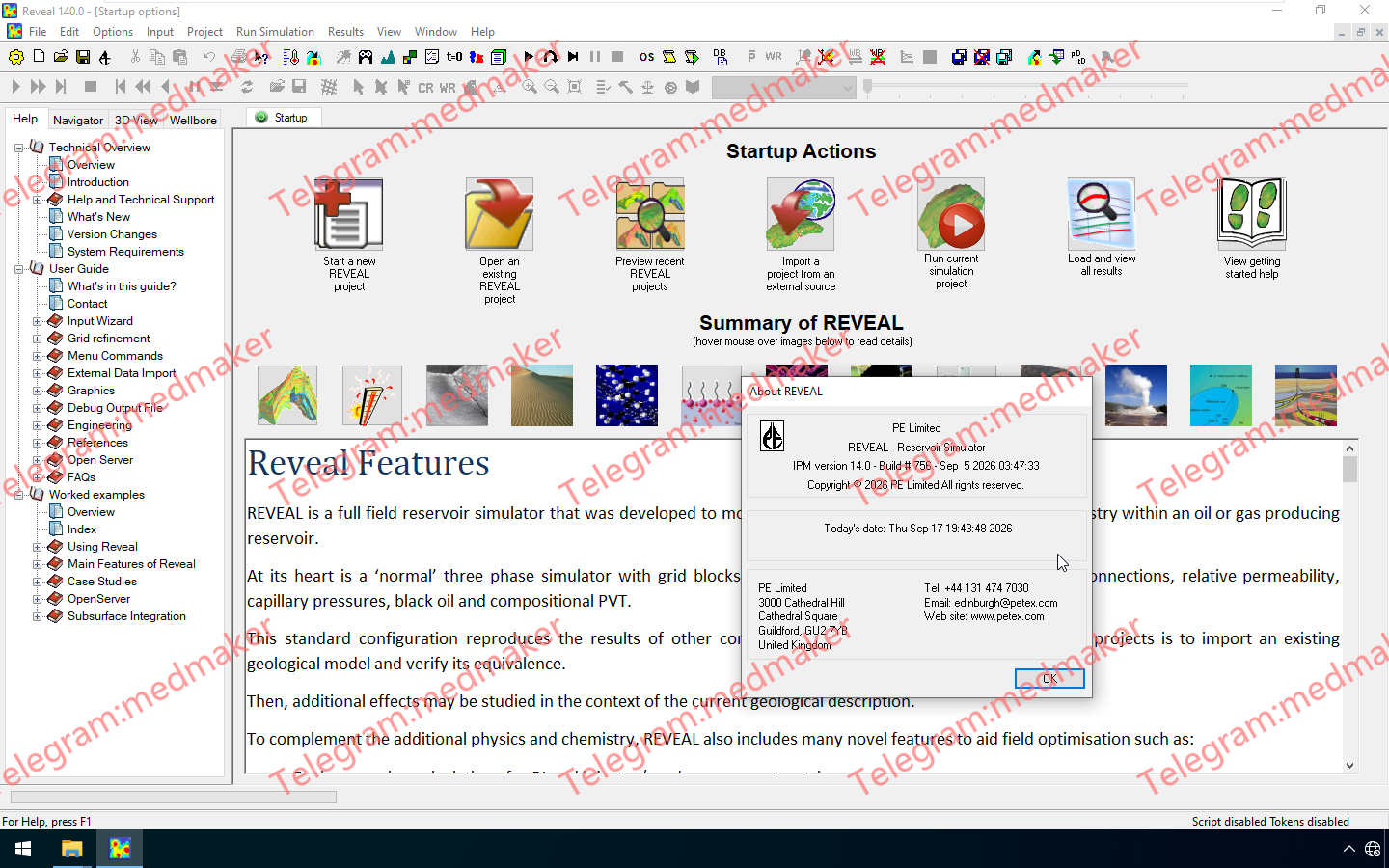
Task: Expand the Subsurface Integration tree node
Action: click(x=37, y=616)
